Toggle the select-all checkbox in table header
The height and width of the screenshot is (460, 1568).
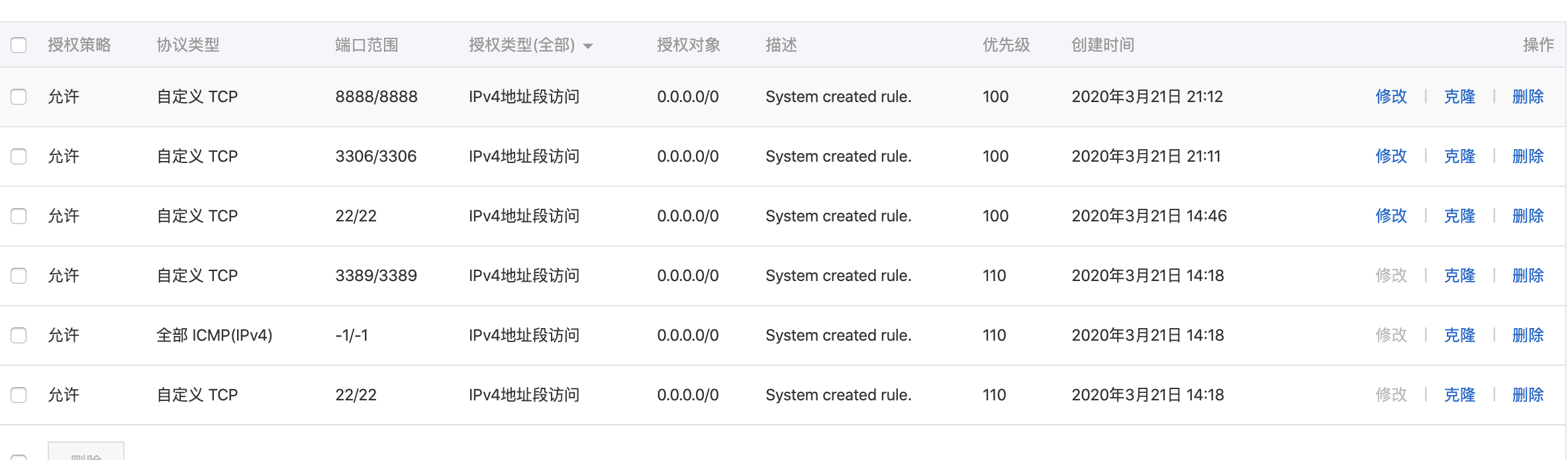point(19,45)
